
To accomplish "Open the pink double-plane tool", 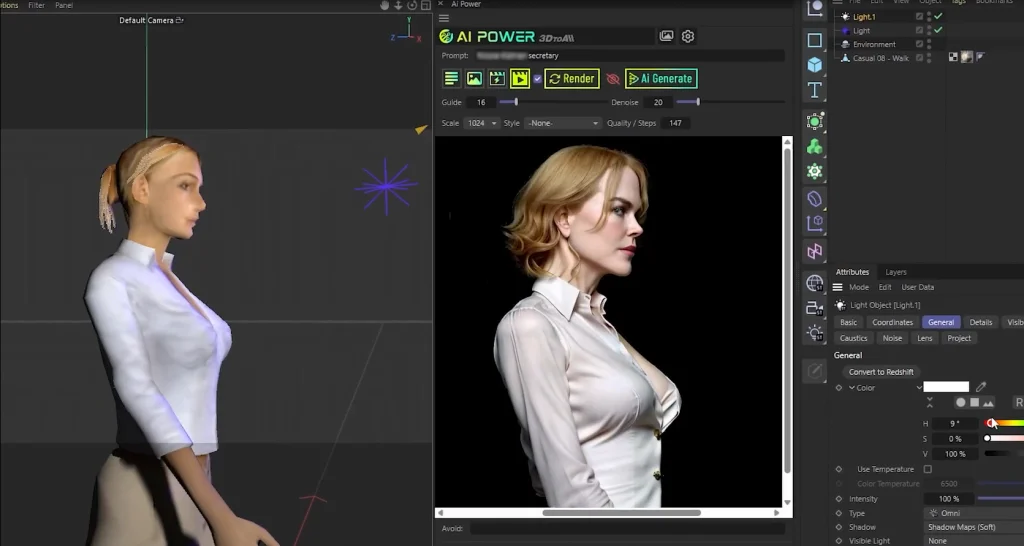I will click(x=814, y=251).
